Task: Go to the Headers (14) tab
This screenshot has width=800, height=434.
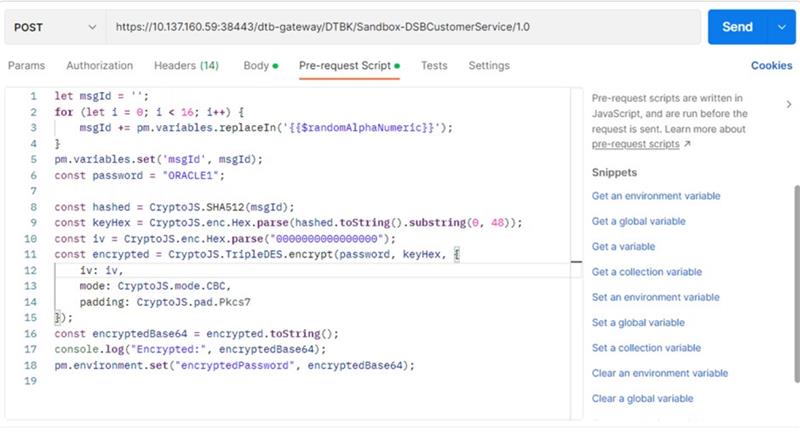Action: 186,66
